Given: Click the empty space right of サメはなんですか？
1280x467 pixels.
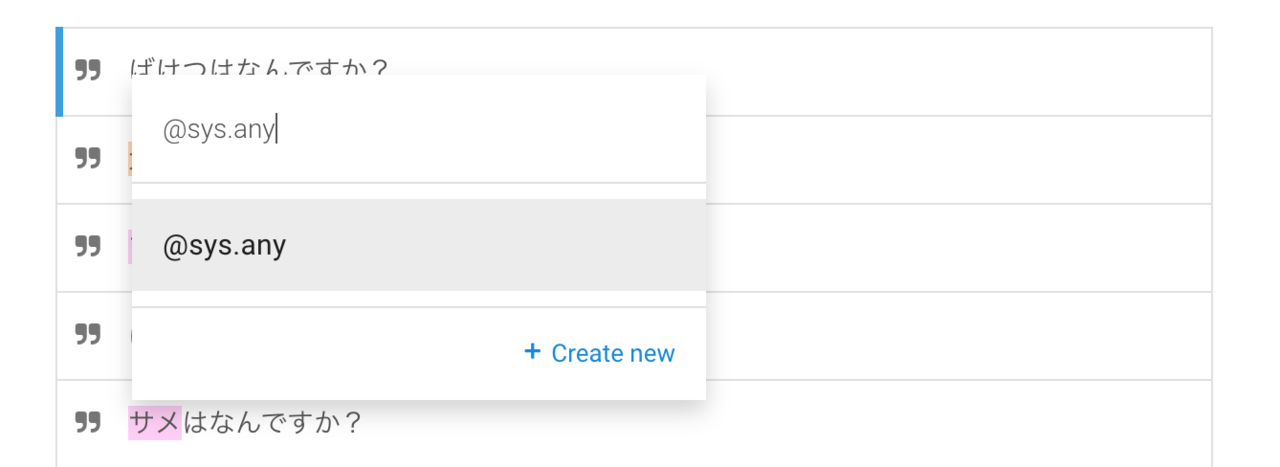Looking at the screenshot, I should pos(786,423).
